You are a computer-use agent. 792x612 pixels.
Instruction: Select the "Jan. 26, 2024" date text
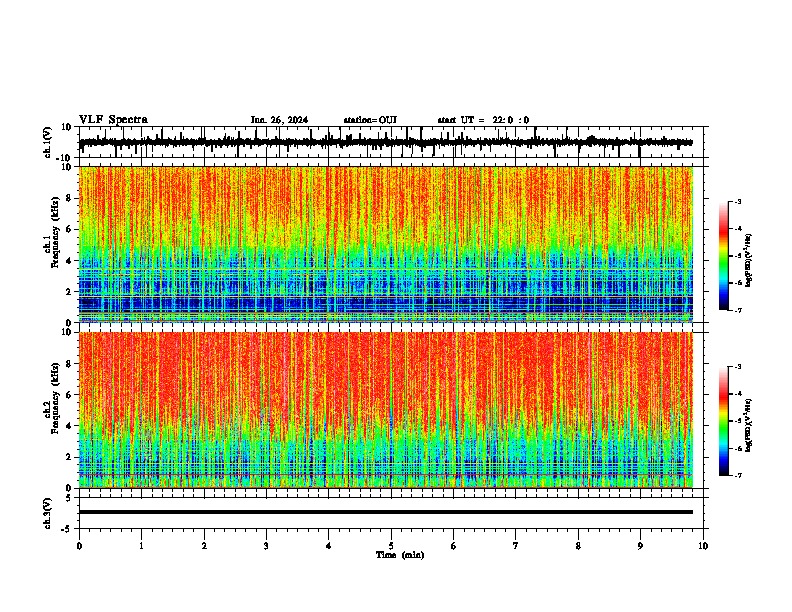279,120
